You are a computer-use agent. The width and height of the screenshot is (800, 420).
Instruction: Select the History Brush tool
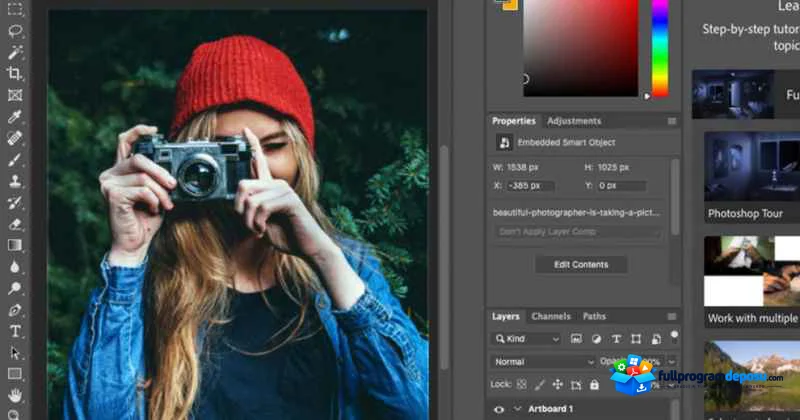point(15,203)
